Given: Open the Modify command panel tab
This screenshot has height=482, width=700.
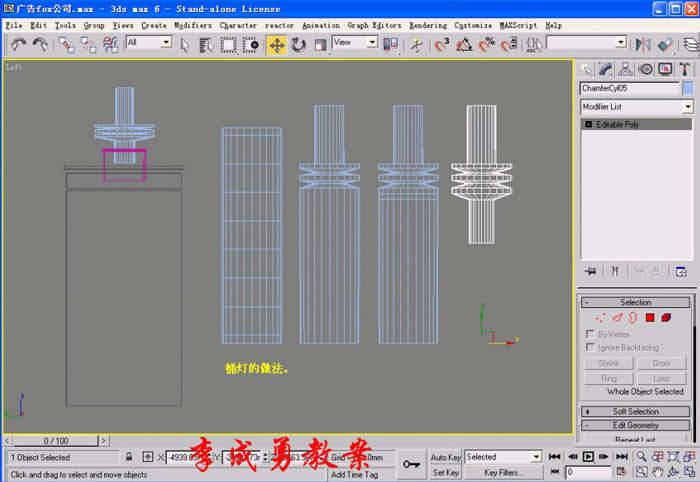Looking at the screenshot, I should tap(606, 69).
